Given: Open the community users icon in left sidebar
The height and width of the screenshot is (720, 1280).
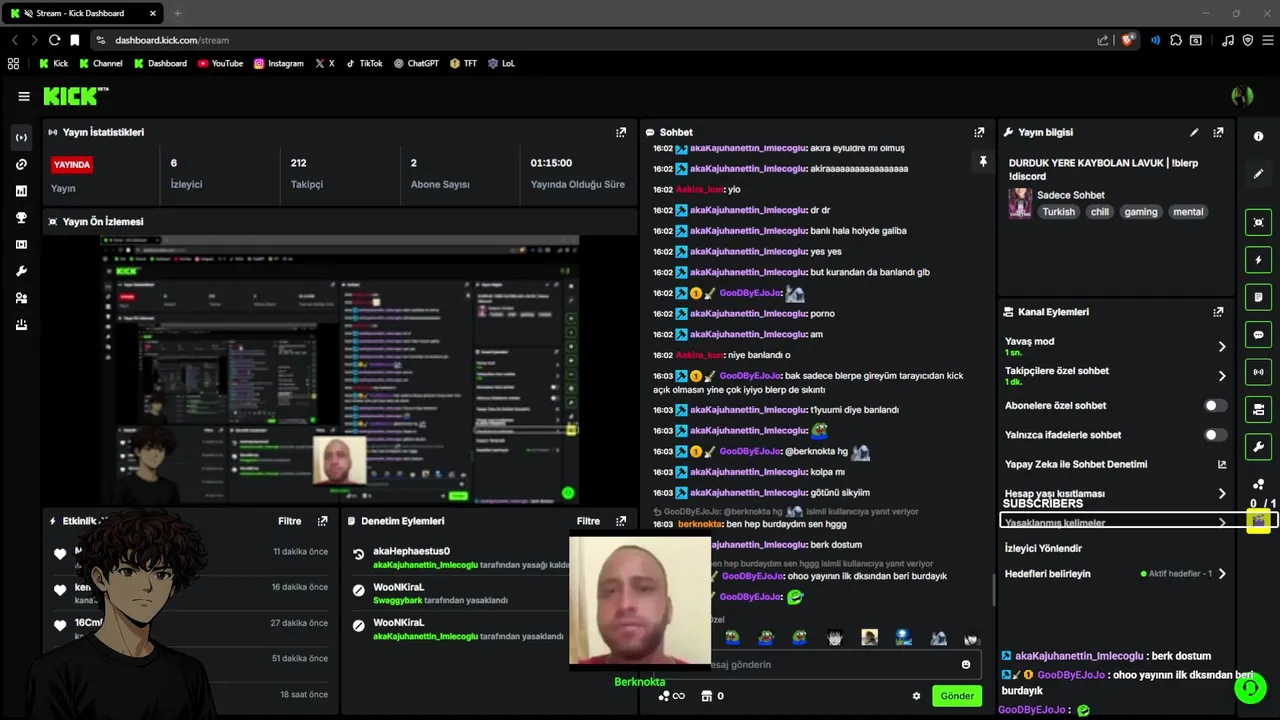Looking at the screenshot, I should [x=21, y=298].
